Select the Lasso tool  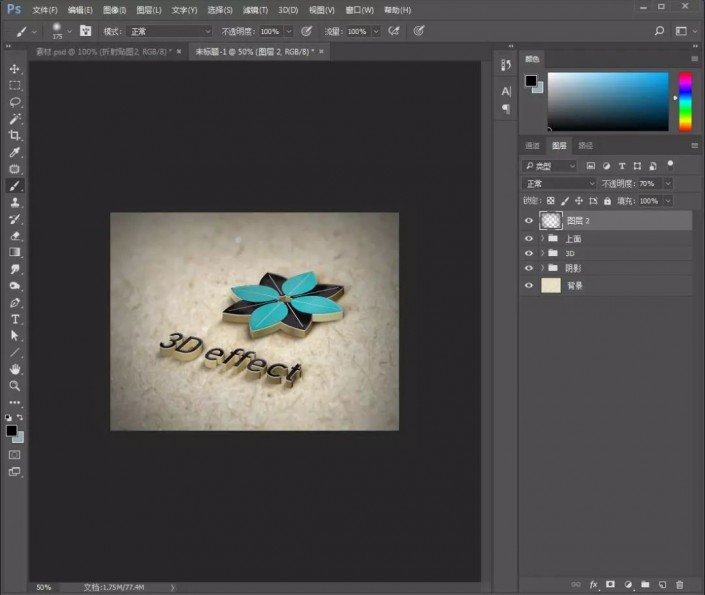(14, 102)
